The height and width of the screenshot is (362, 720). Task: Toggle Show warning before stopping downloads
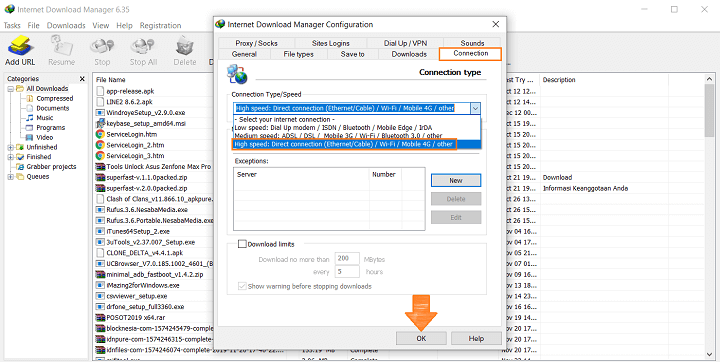(x=242, y=286)
